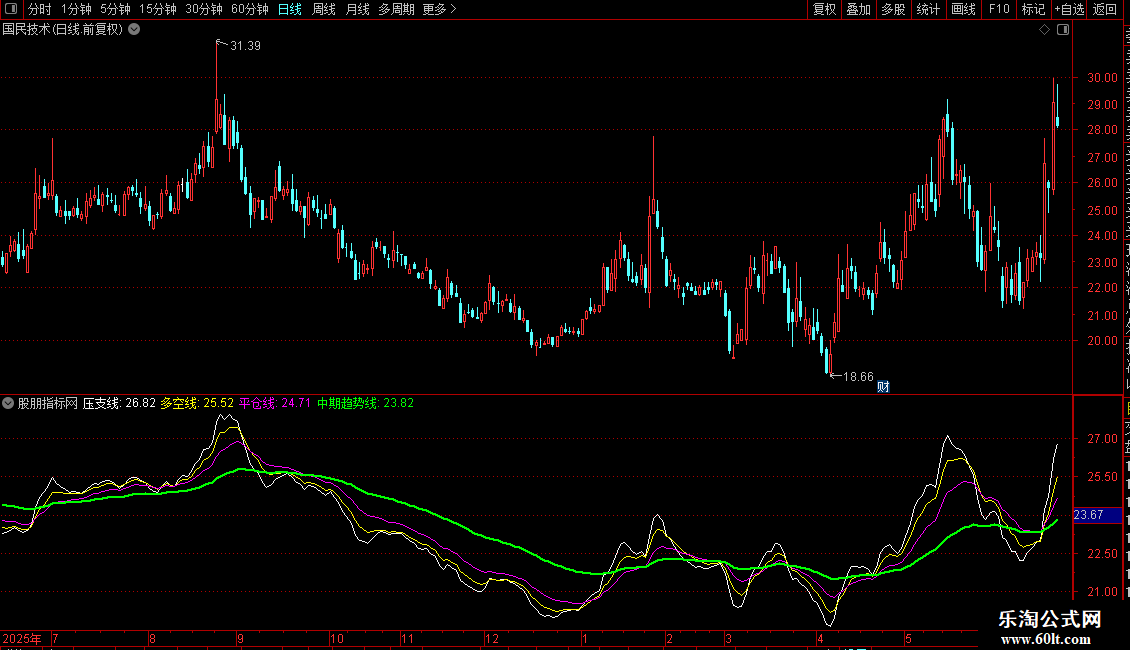Click the 中期趋势线: 23.82 indicator value

365,404
